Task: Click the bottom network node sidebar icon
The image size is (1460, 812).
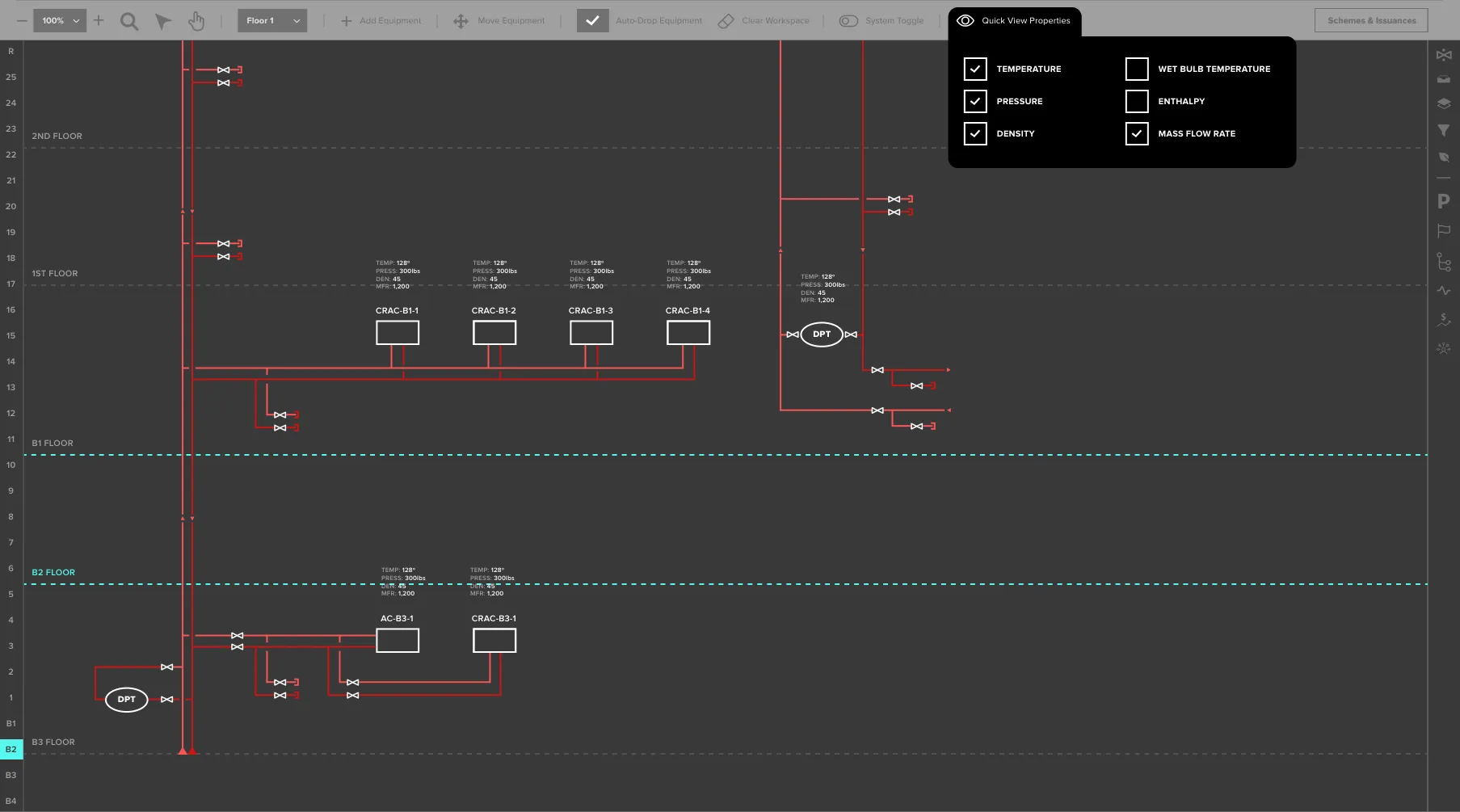Action: (x=1444, y=348)
